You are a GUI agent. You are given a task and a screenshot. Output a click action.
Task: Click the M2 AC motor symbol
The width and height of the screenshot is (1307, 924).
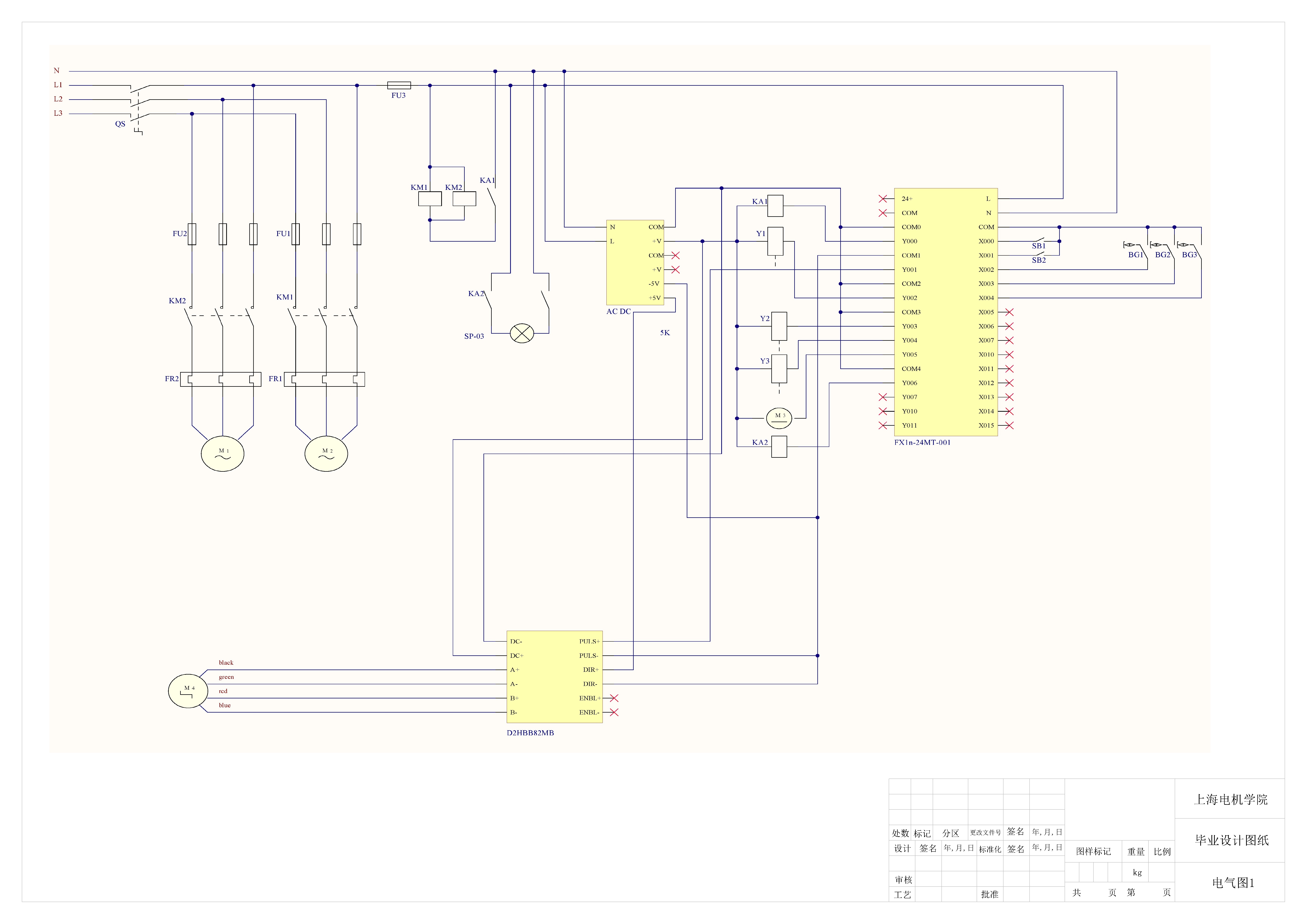(326, 454)
